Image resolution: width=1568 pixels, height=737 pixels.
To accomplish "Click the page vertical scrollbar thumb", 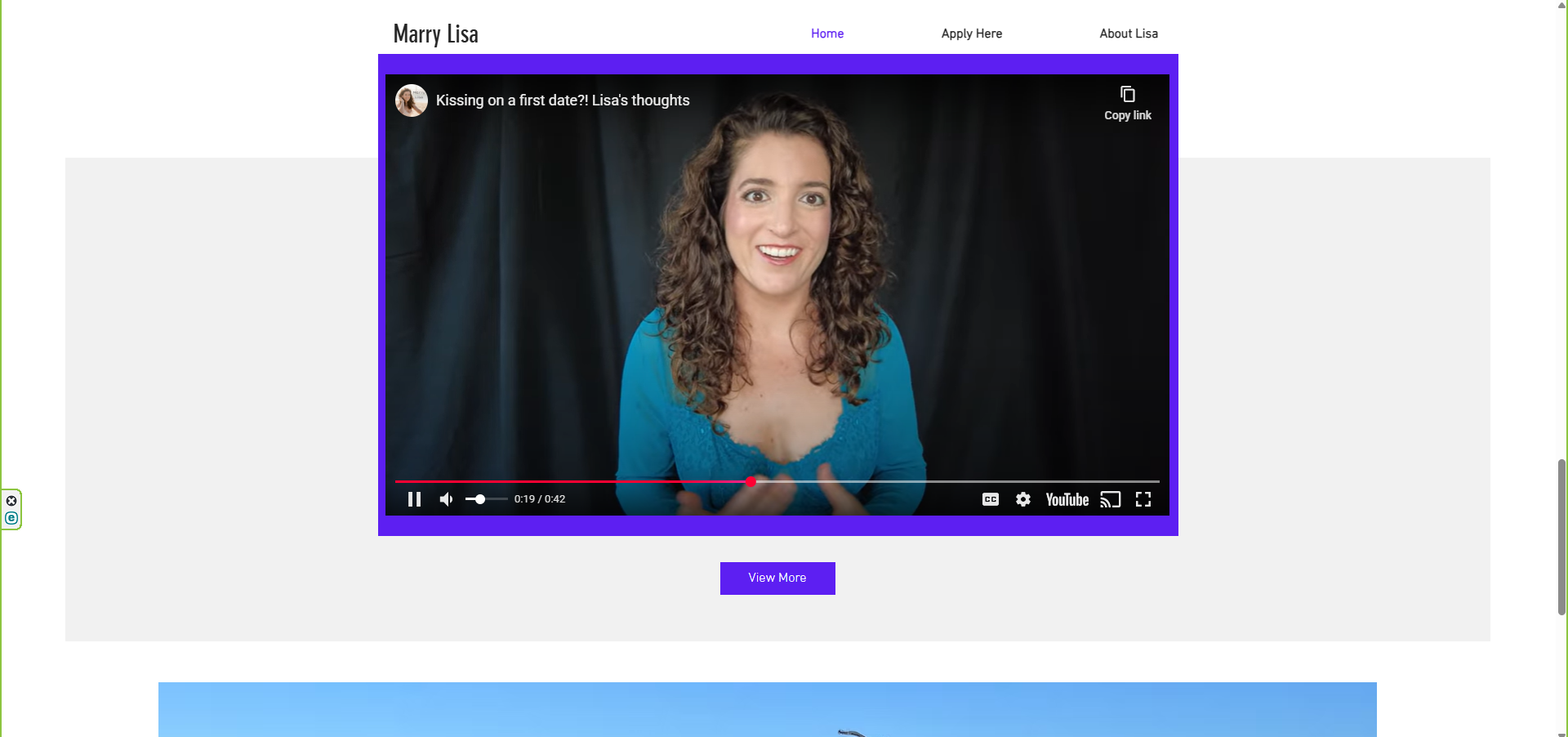I will (1561, 536).
